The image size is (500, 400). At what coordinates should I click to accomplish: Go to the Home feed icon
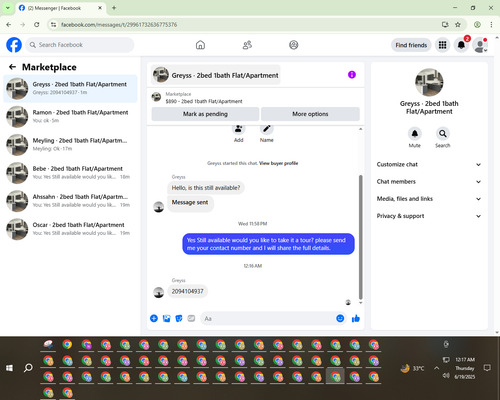200,45
